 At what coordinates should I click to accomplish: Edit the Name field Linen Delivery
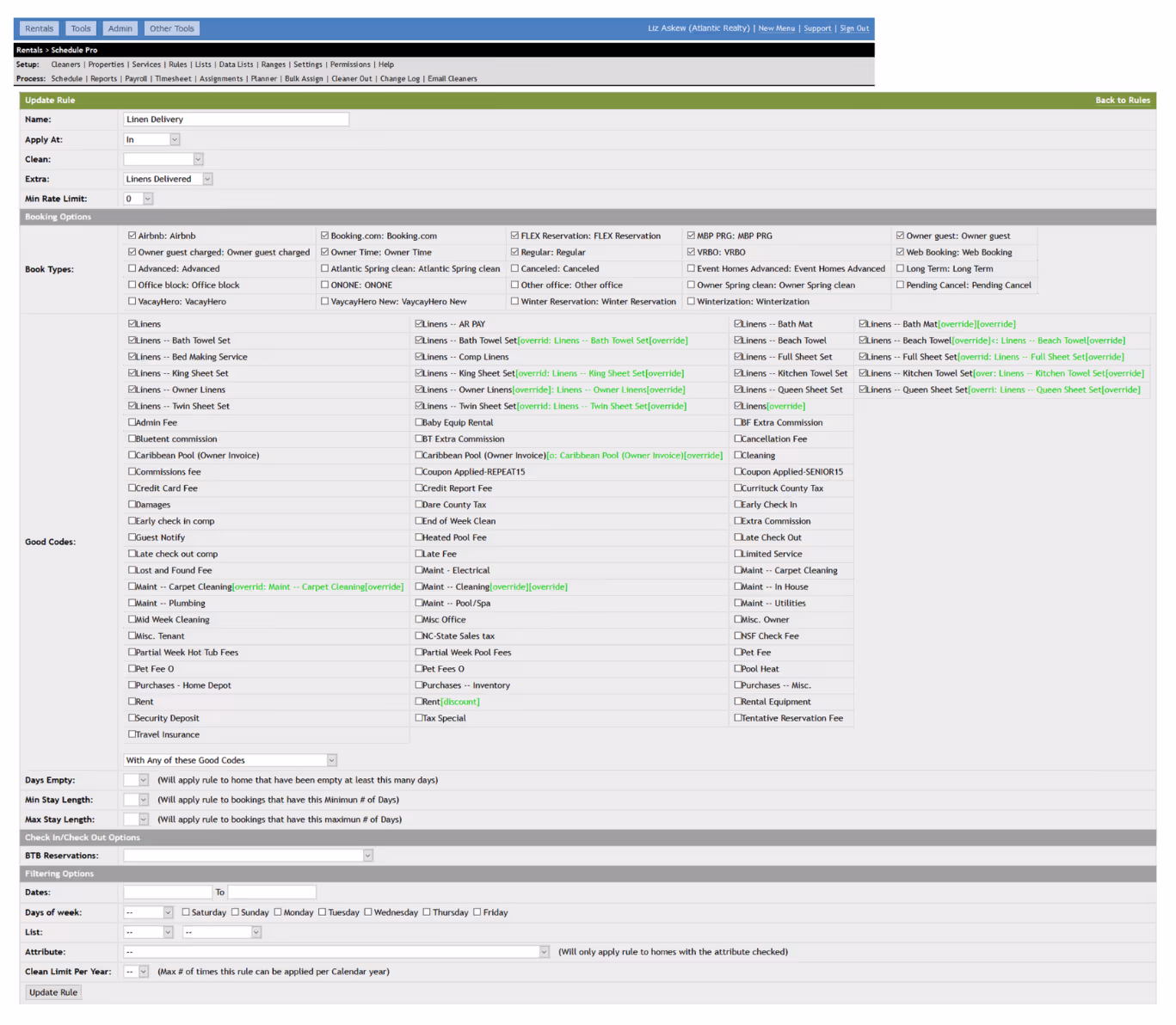(236, 120)
